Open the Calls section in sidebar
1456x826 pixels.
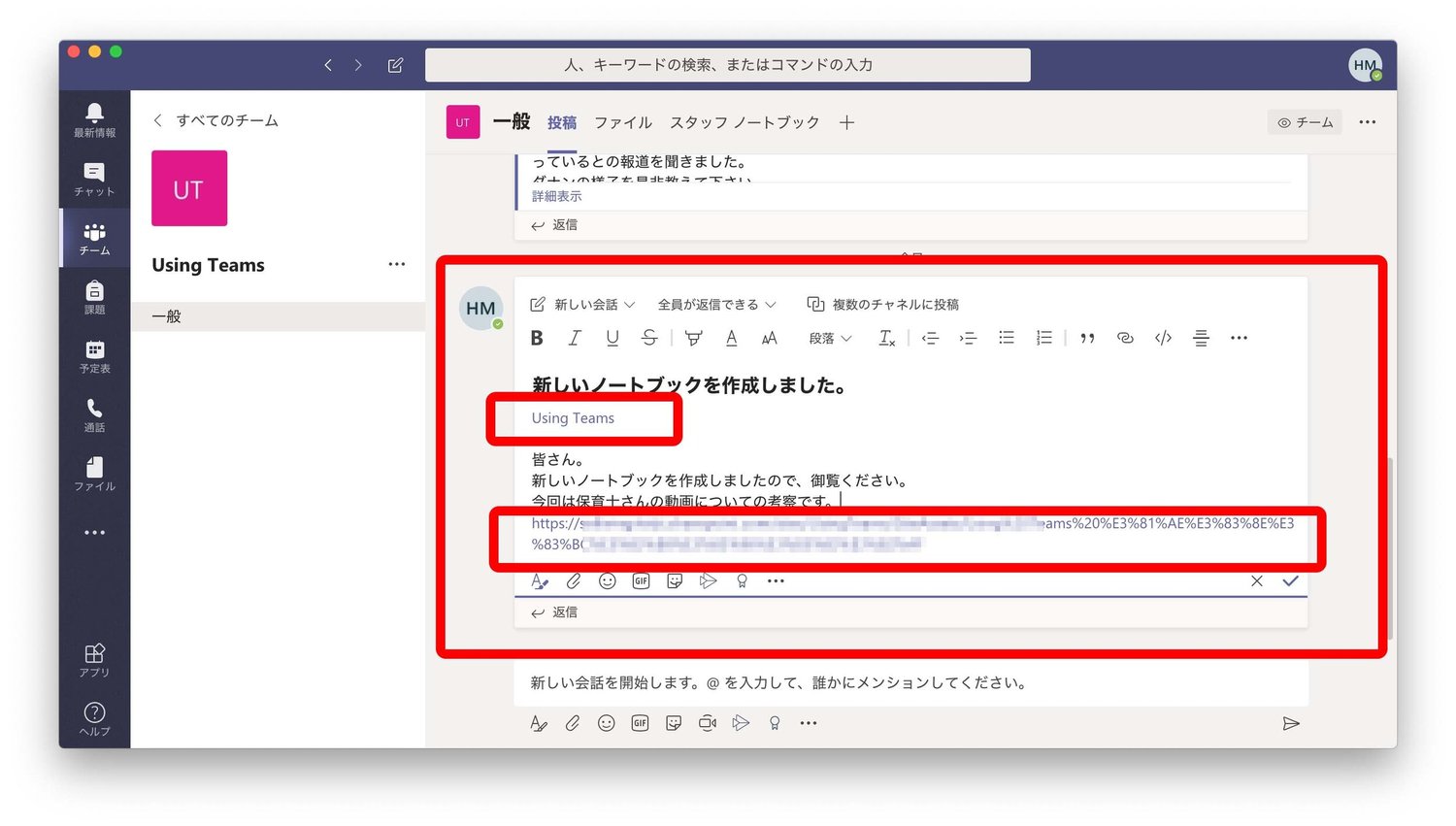click(x=94, y=415)
